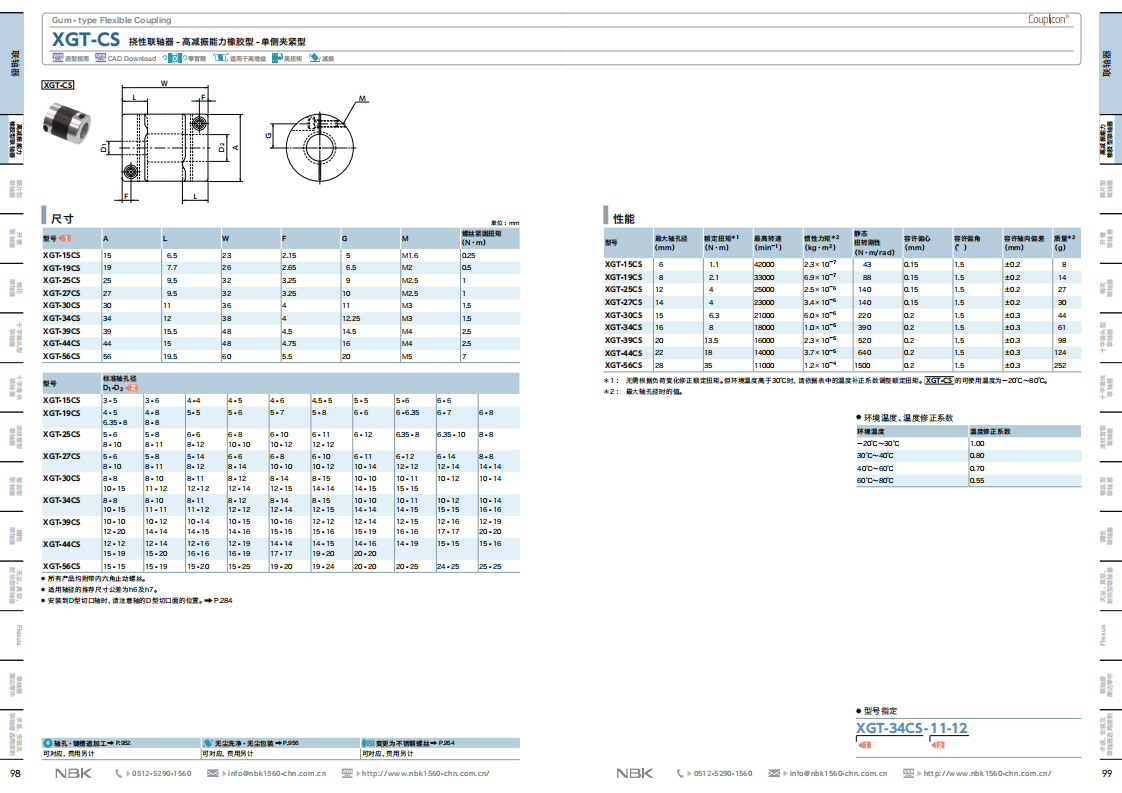1122x793 pixels.
Task: Click the envelope icon on page 99 footer
Action: (774, 774)
